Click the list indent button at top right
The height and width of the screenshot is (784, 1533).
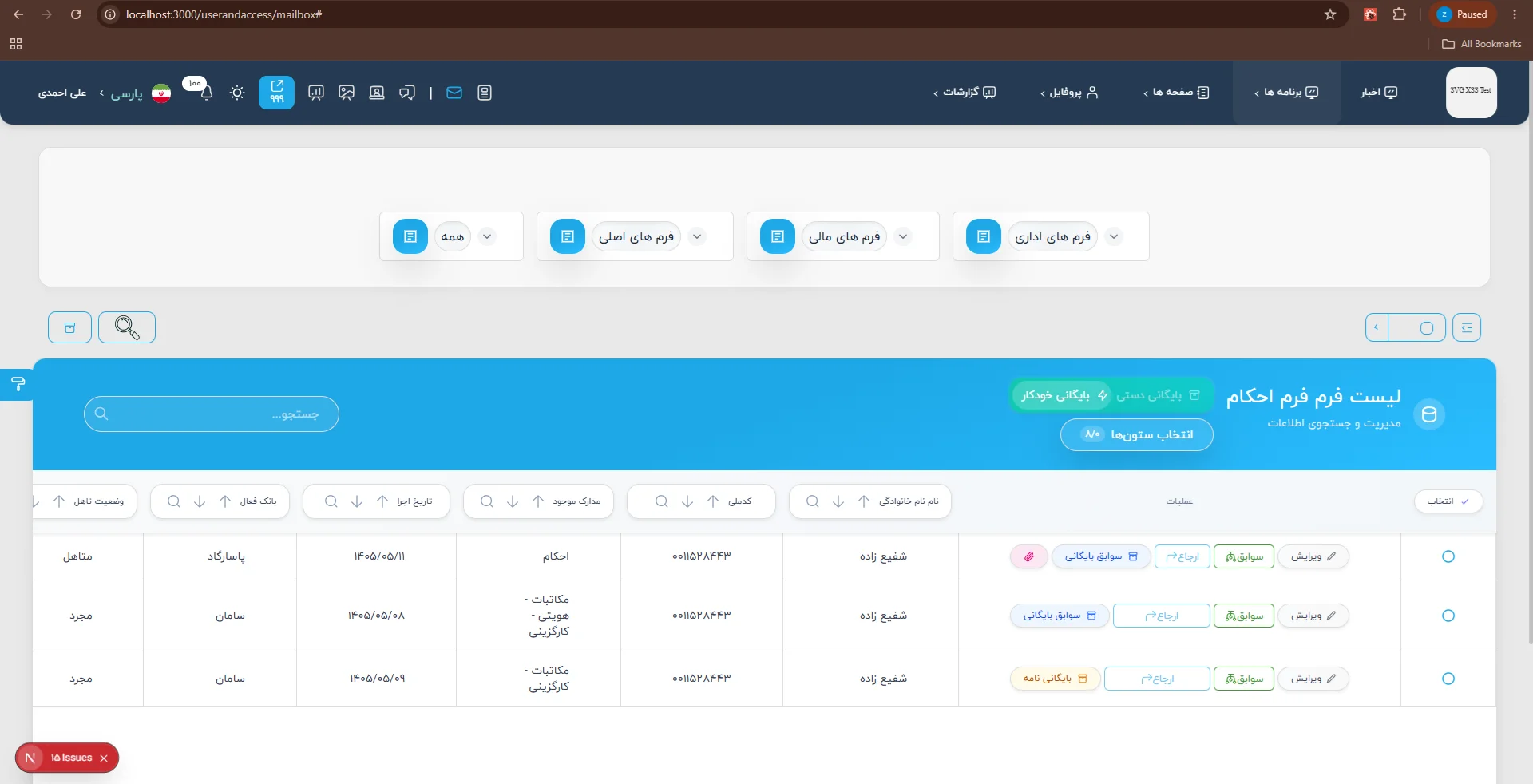[1467, 327]
